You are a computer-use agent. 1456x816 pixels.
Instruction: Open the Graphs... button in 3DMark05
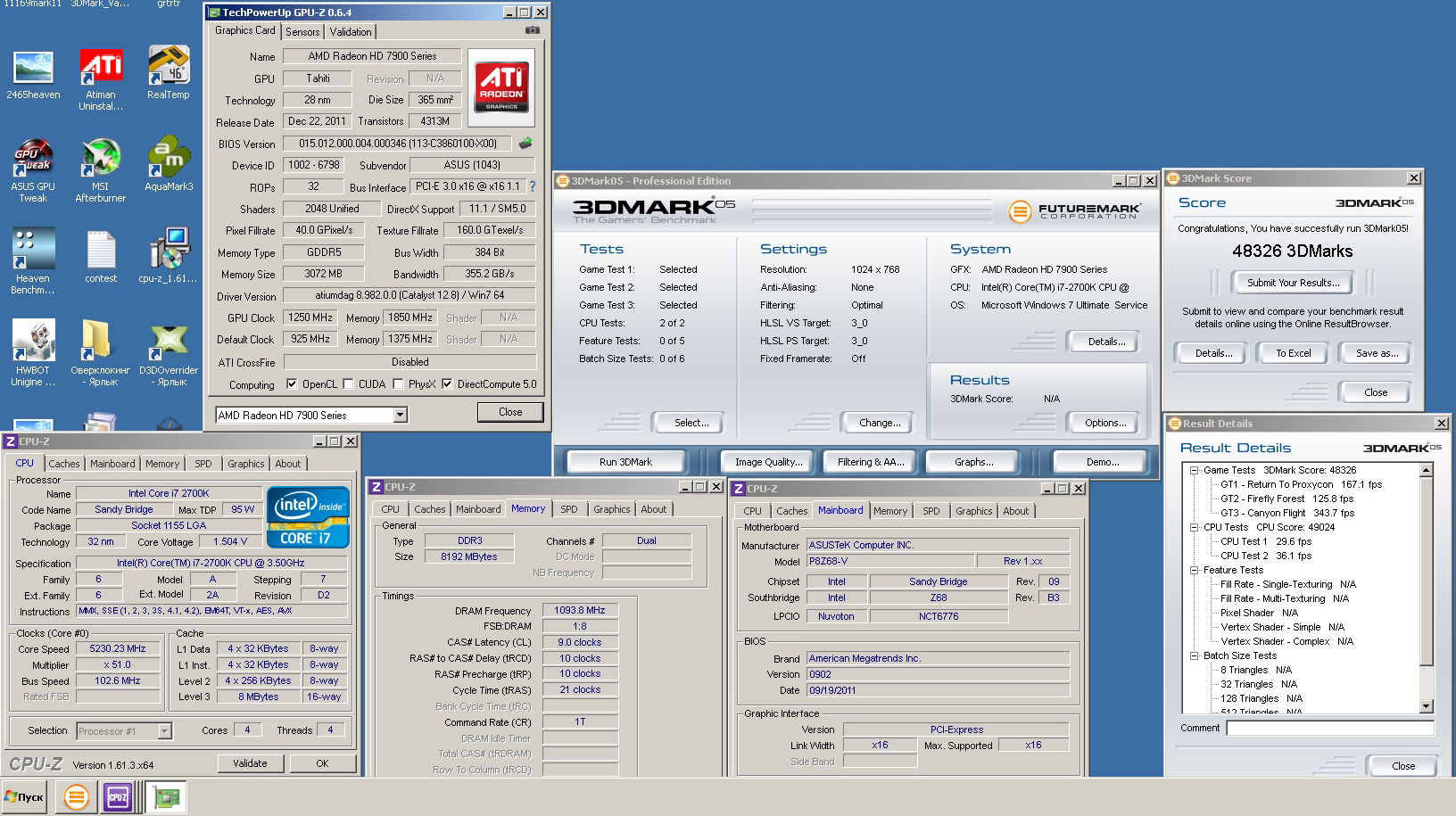coord(974,462)
